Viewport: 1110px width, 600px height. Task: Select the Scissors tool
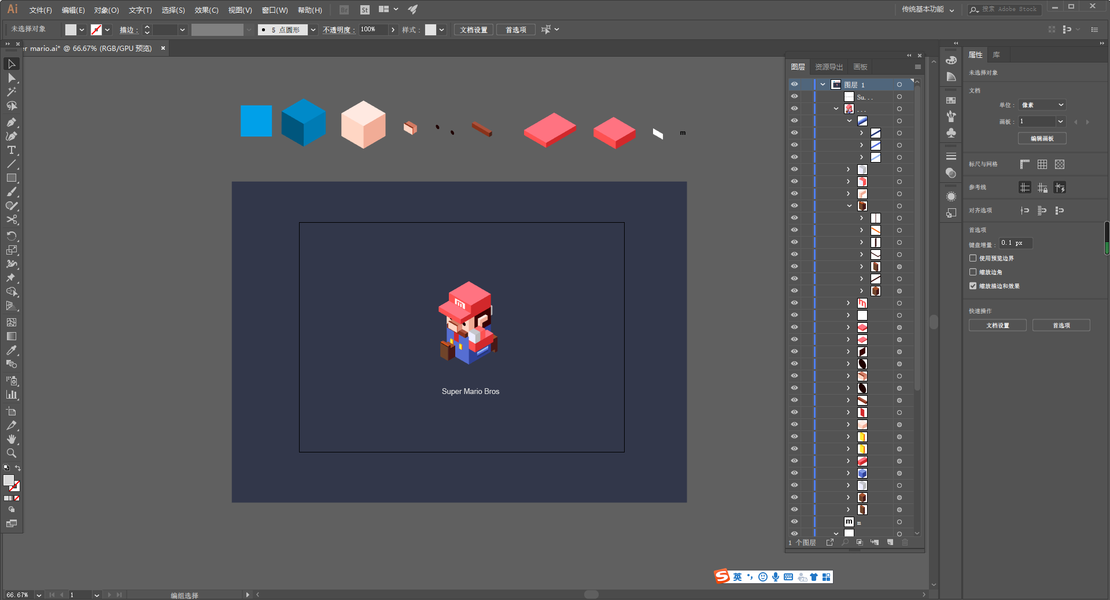11,220
